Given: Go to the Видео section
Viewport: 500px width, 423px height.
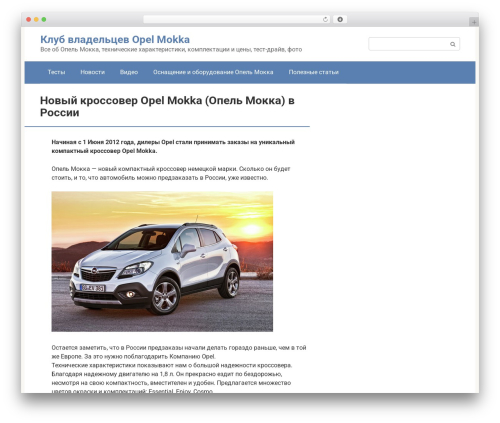Looking at the screenshot, I should pos(129,72).
